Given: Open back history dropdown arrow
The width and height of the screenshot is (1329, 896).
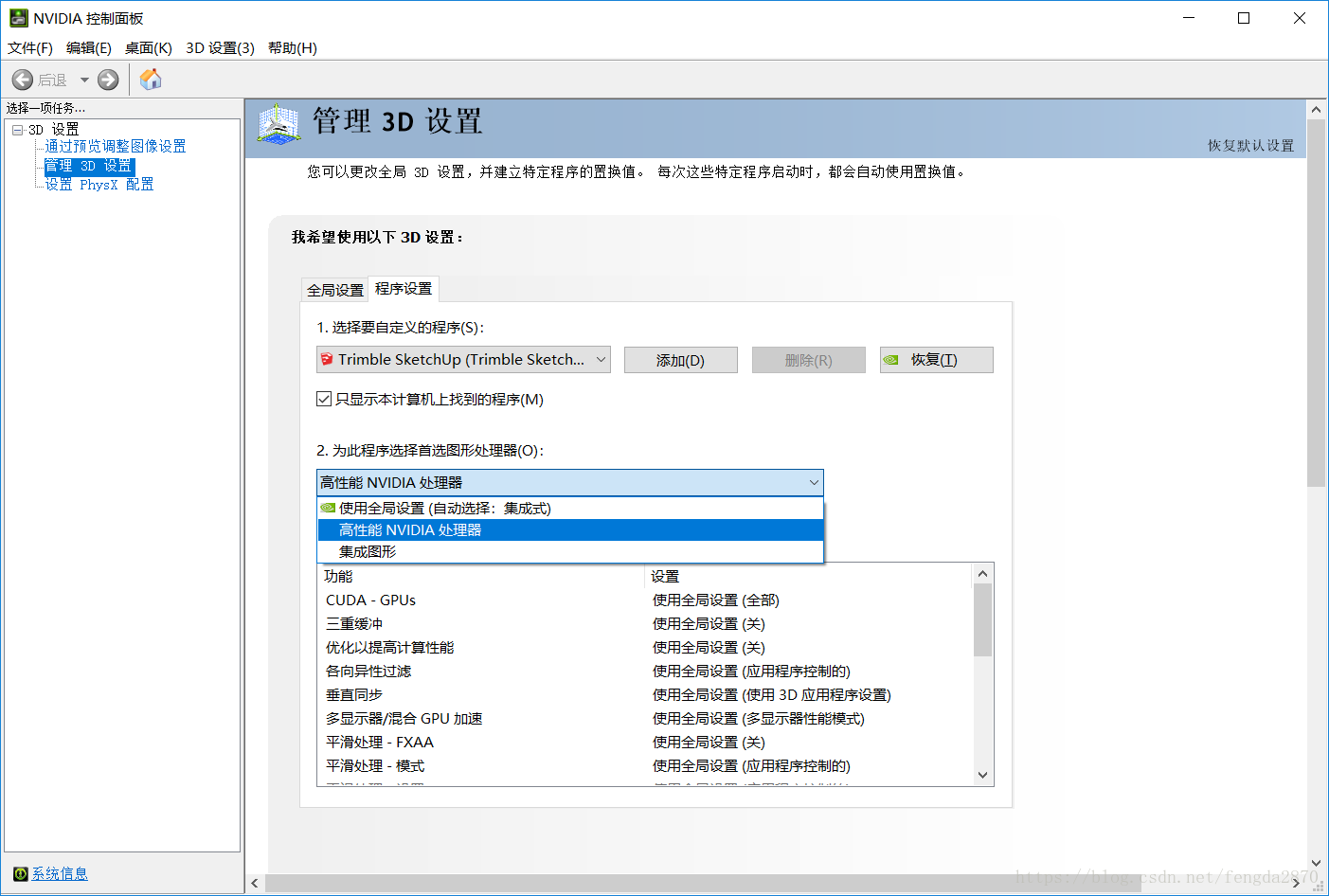Looking at the screenshot, I should coord(84,80).
